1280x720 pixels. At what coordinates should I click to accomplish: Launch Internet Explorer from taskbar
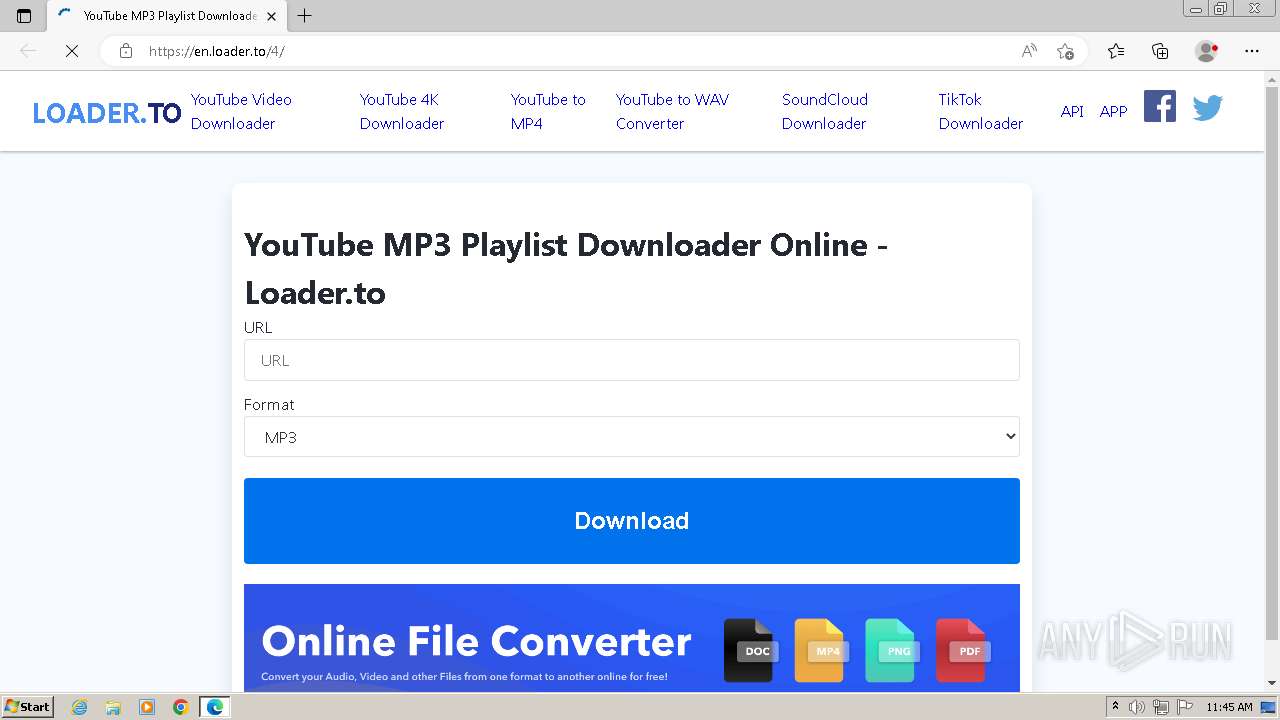[x=79, y=707]
